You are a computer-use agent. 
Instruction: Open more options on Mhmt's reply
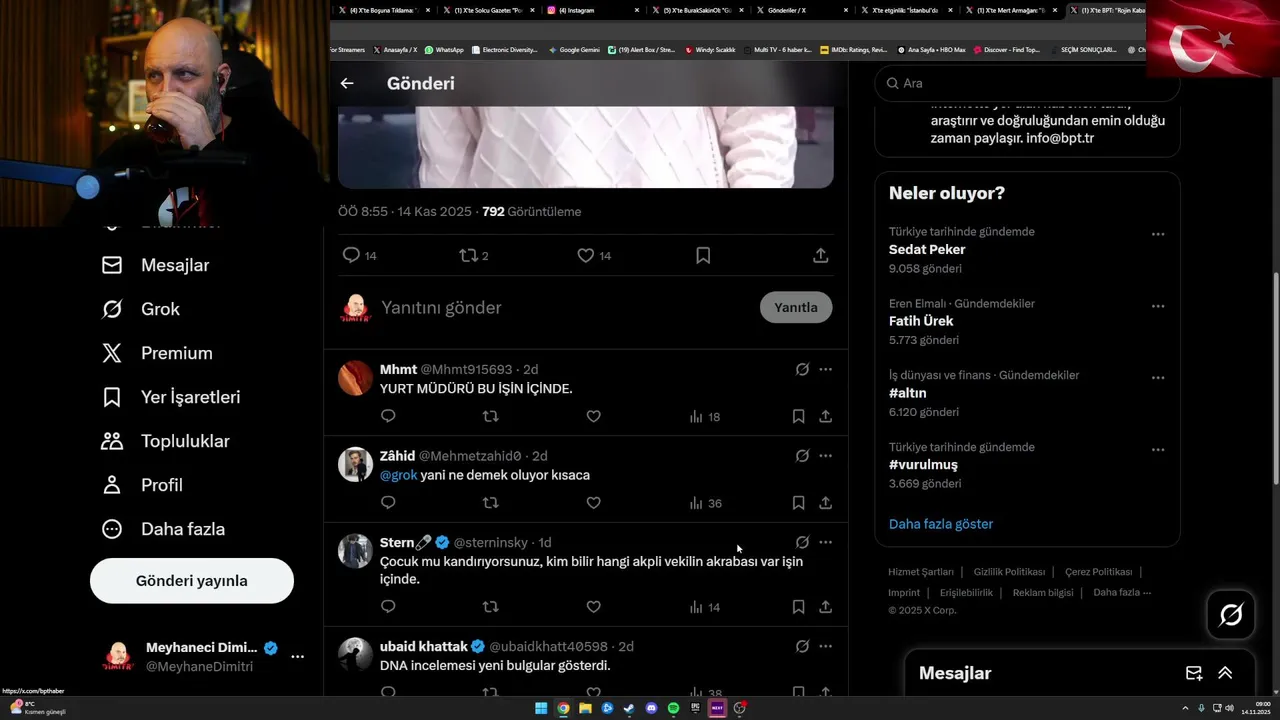pyautogui.click(x=825, y=369)
